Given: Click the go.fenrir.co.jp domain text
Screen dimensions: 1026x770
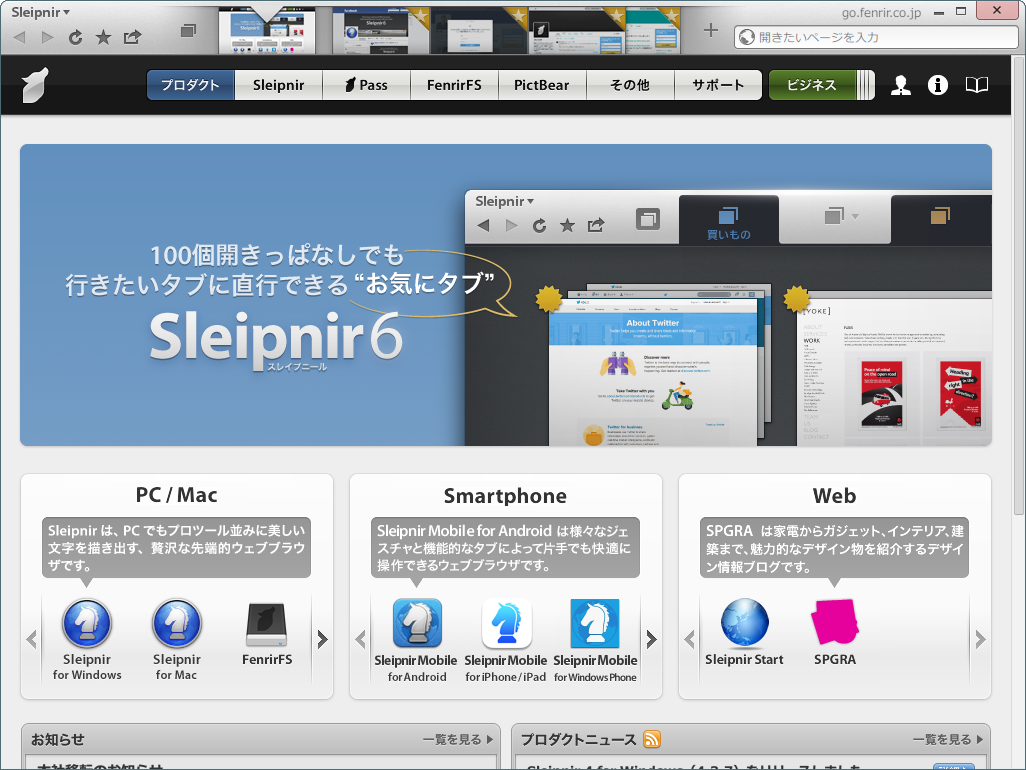Looking at the screenshot, I should point(881,12).
